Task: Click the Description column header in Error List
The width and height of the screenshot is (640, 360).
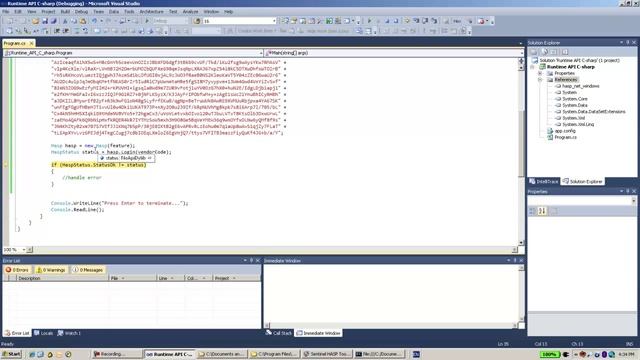Action: (63, 278)
